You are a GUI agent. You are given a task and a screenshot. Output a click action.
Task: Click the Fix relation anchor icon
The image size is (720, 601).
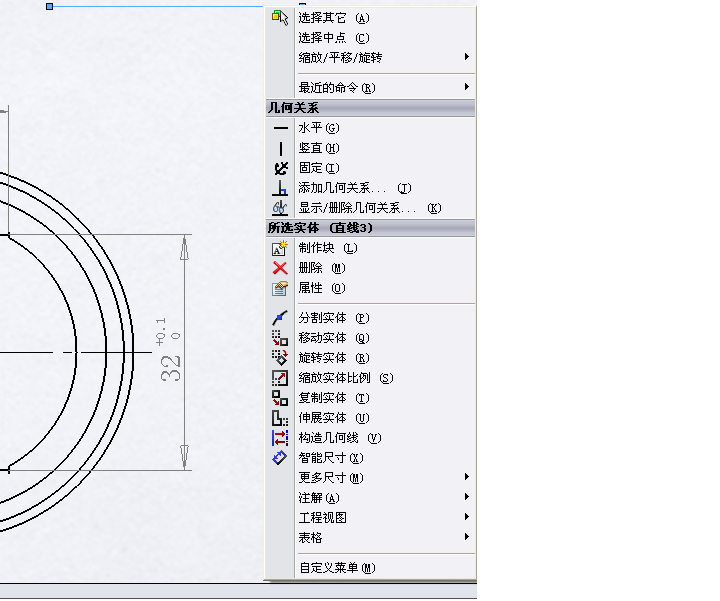coord(281,168)
